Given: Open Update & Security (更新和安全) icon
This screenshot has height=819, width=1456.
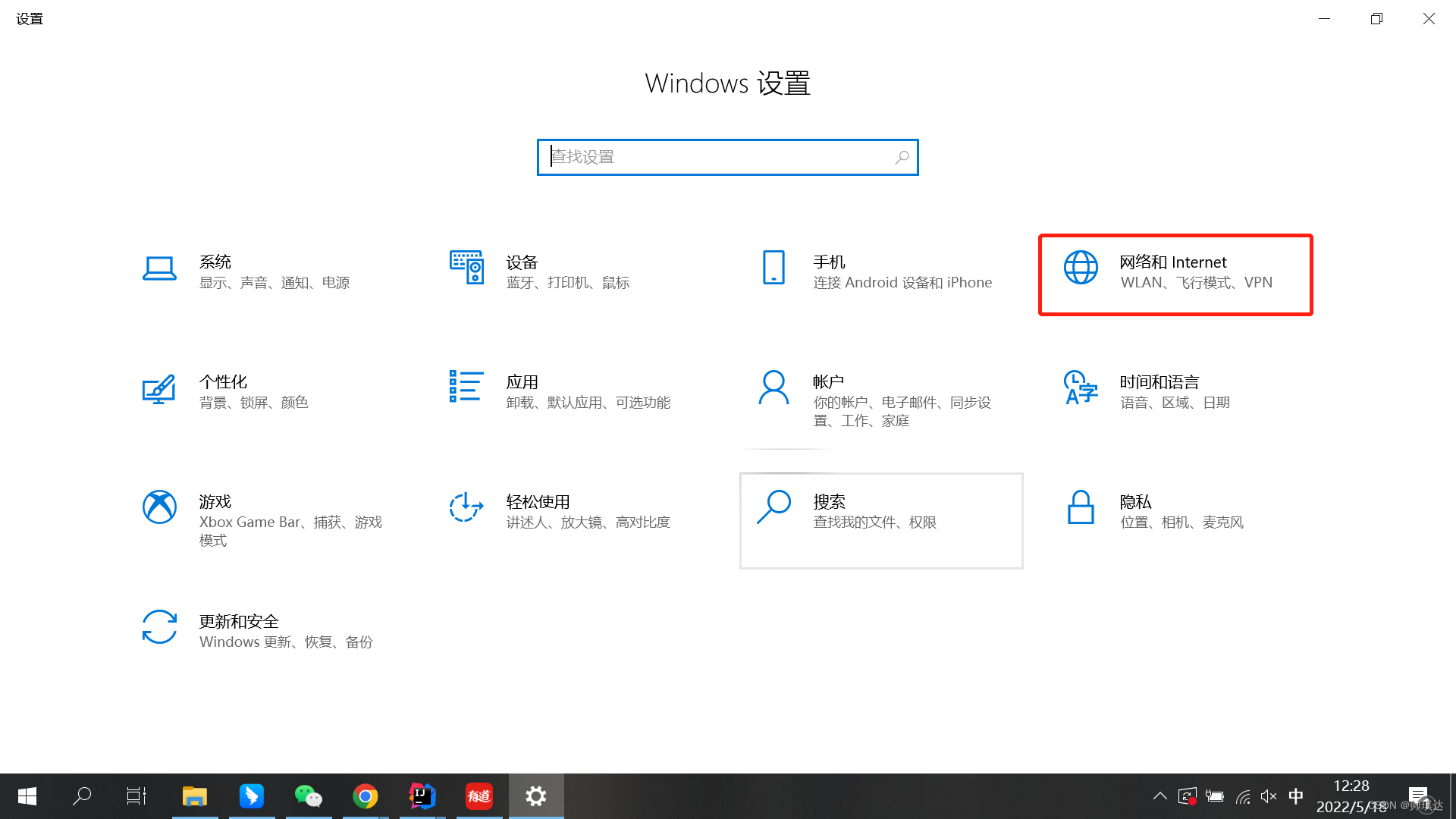Looking at the screenshot, I should 159,627.
